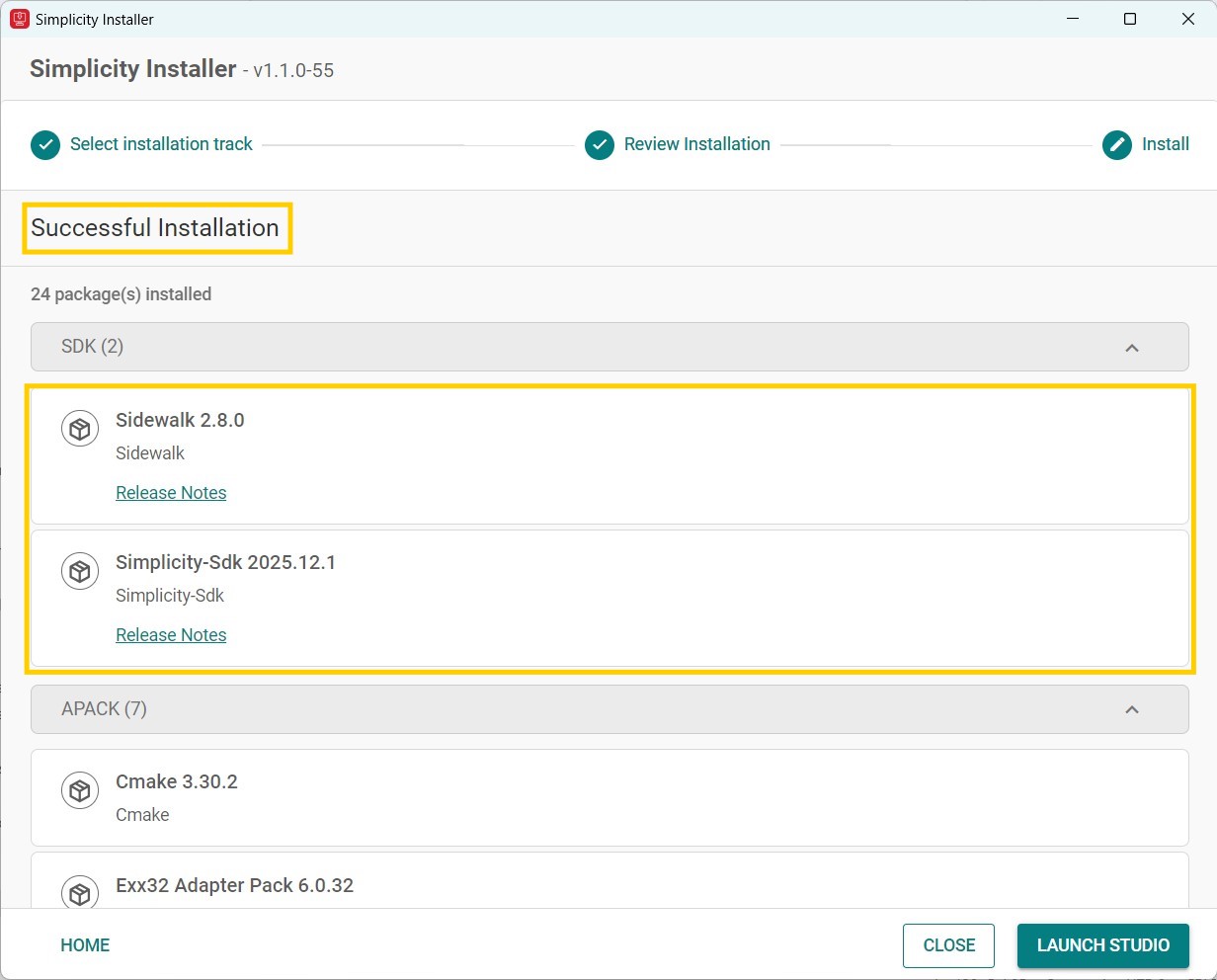The height and width of the screenshot is (980, 1217).
Task: Return via the HOME button
Action: [x=85, y=945]
